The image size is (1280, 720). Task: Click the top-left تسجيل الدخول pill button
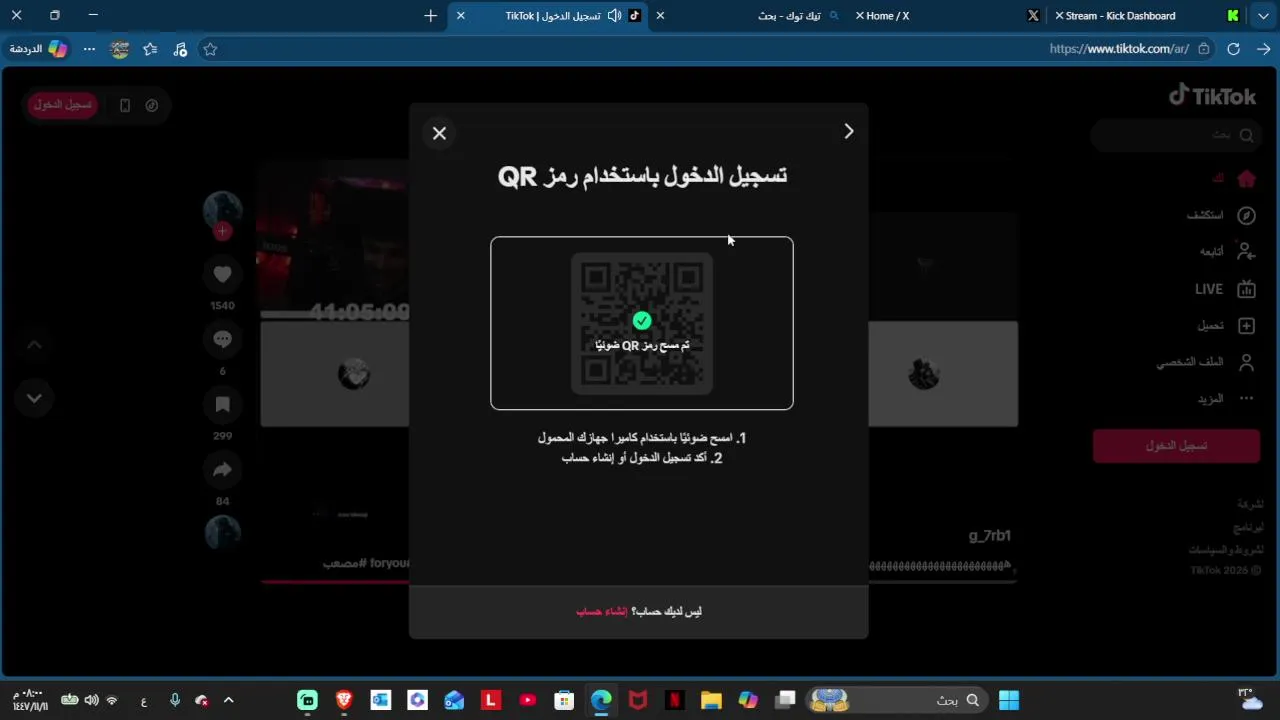coord(62,104)
